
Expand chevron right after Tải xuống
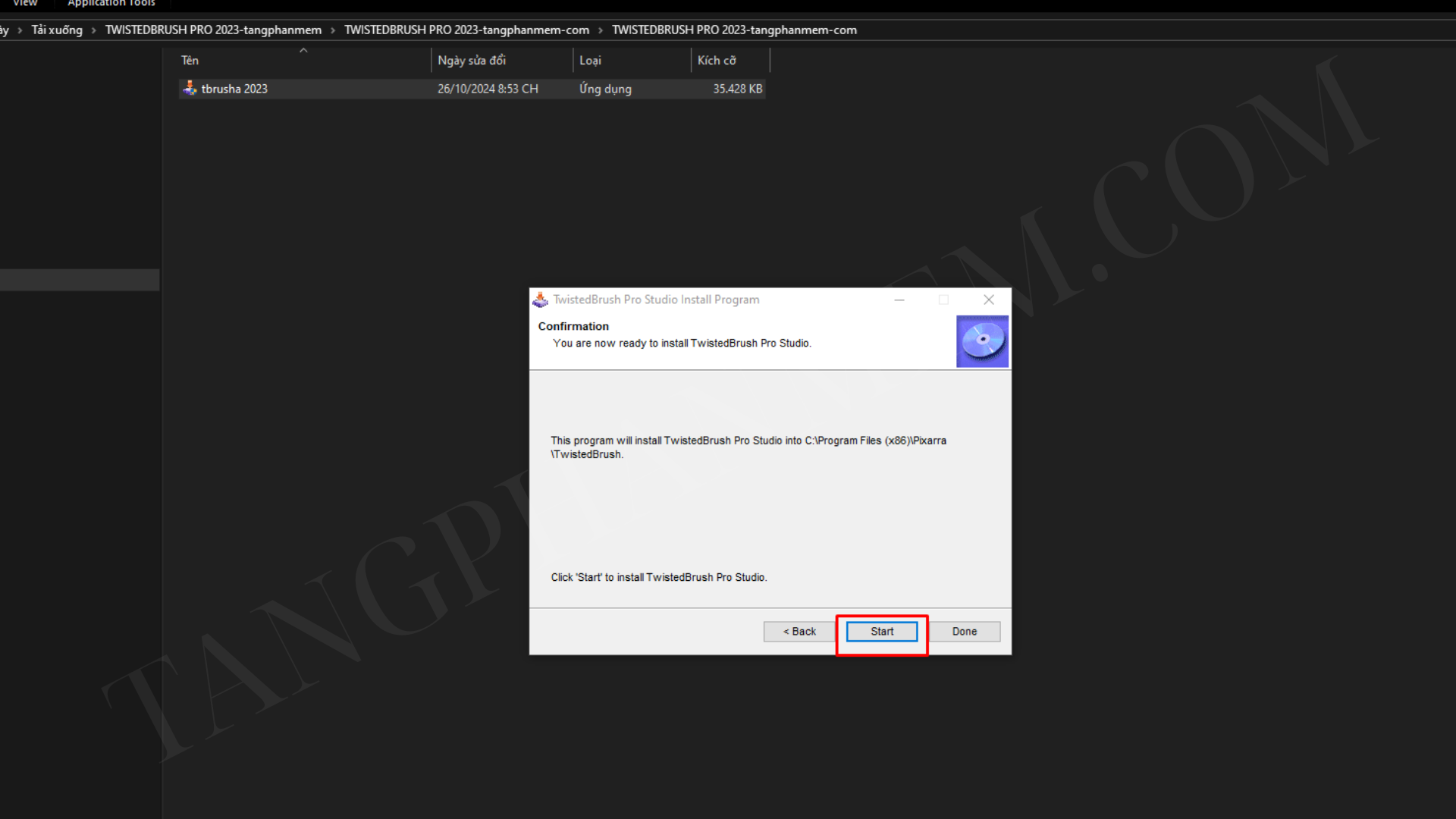point(94,30)
